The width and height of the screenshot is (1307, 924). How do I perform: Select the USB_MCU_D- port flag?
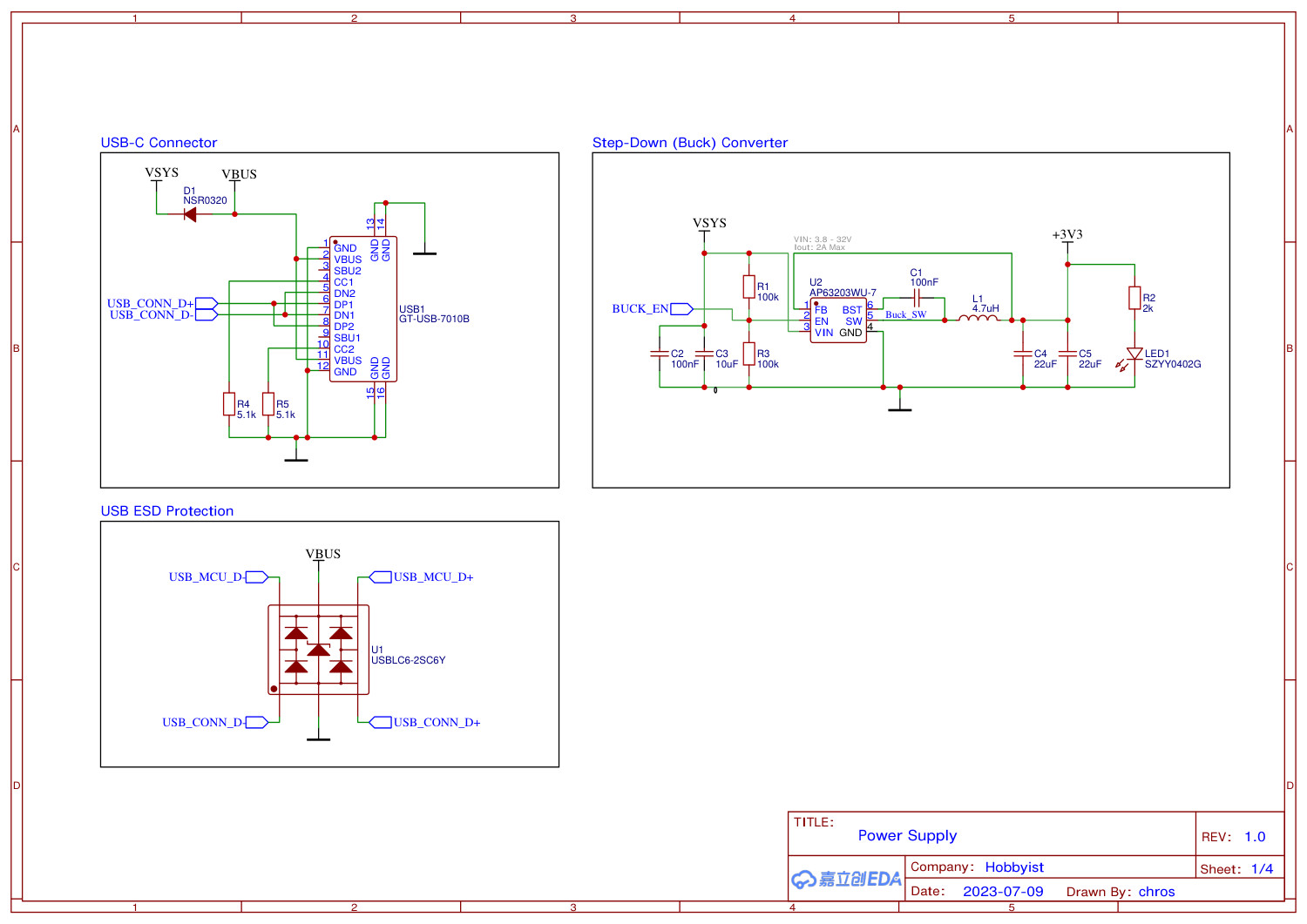[x=257, y=577]
